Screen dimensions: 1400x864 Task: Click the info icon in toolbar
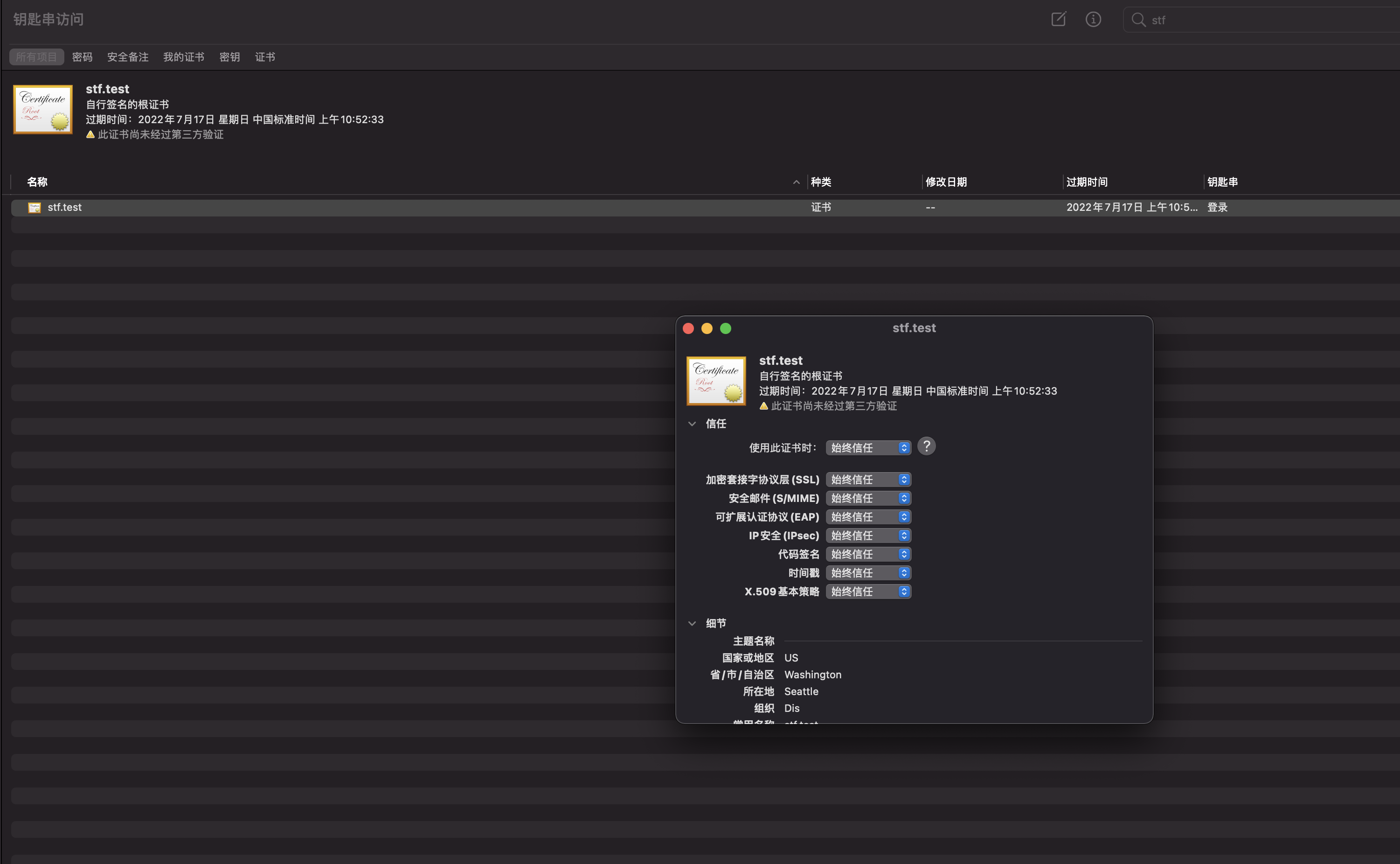(x=1093, y=20)
